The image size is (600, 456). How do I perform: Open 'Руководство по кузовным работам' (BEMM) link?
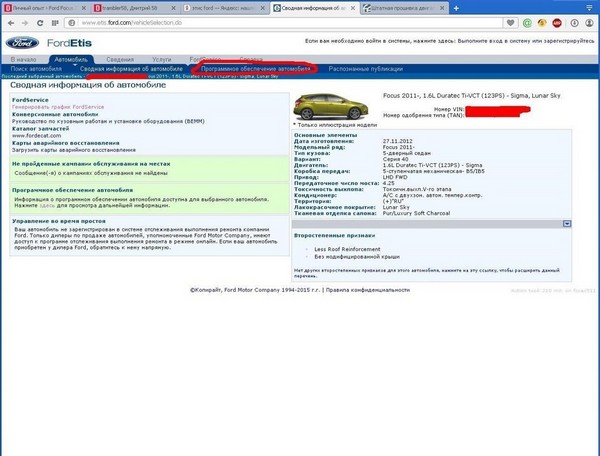pos(108,121)
